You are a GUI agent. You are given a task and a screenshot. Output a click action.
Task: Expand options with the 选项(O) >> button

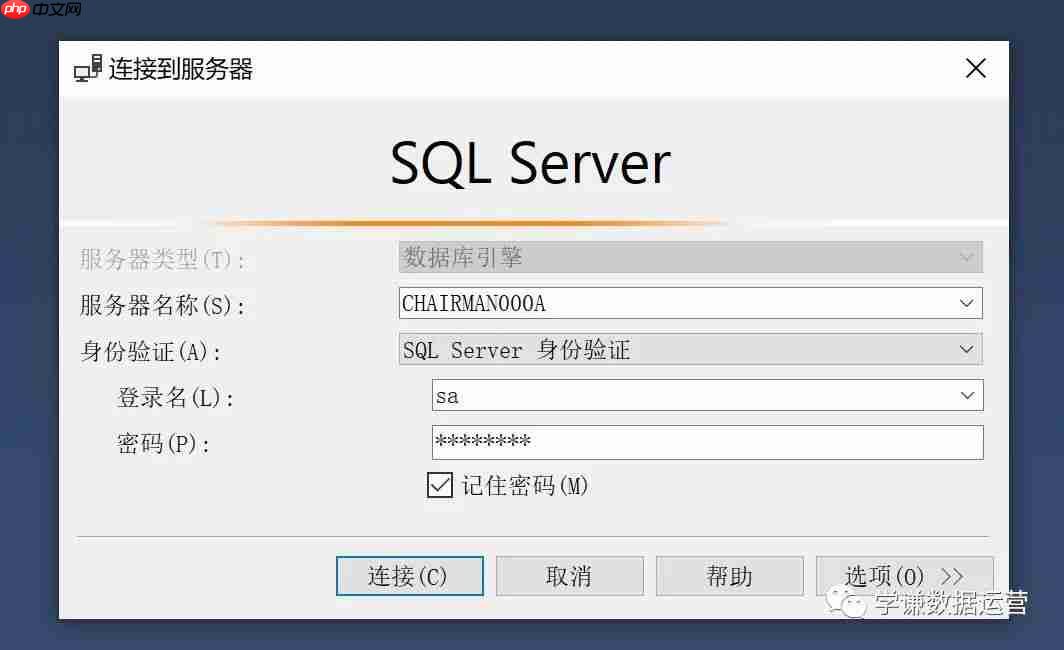pyautogui.click(x=904, y=575)
